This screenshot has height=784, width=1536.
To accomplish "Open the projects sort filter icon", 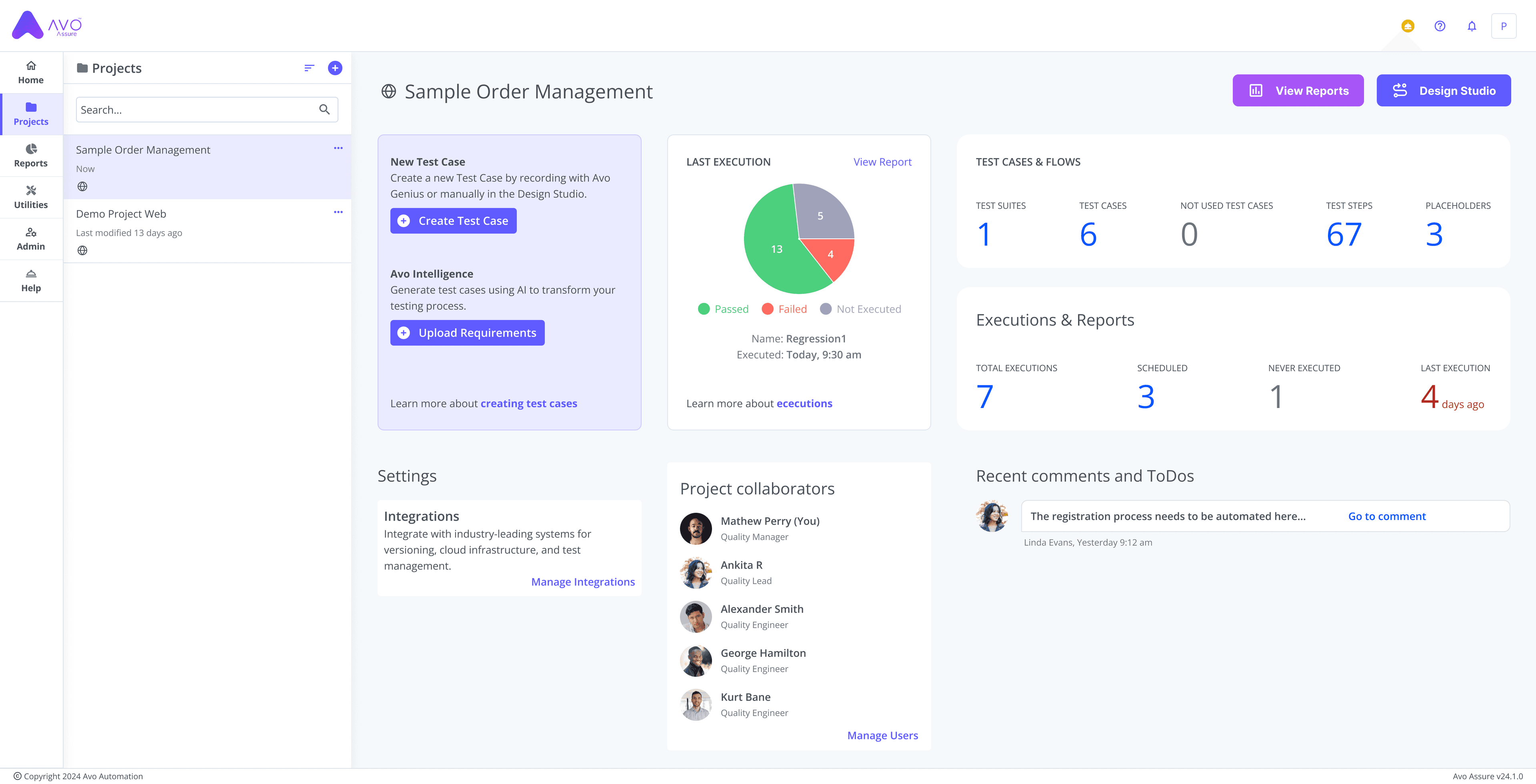I will [309, 68].
